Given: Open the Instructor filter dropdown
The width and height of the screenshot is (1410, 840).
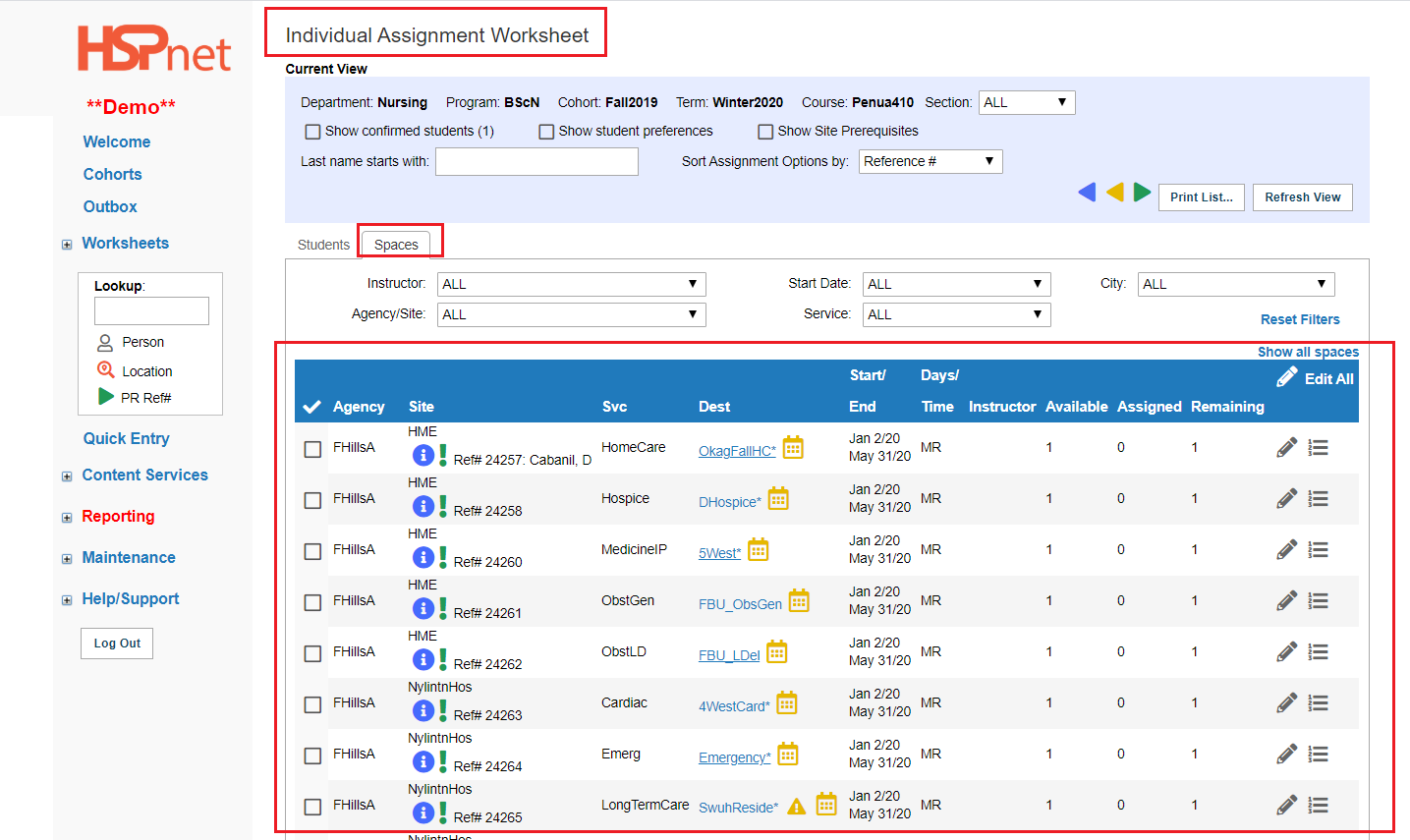Looking at the screenshot, I should pyautogui.click(x=572, y=284).
